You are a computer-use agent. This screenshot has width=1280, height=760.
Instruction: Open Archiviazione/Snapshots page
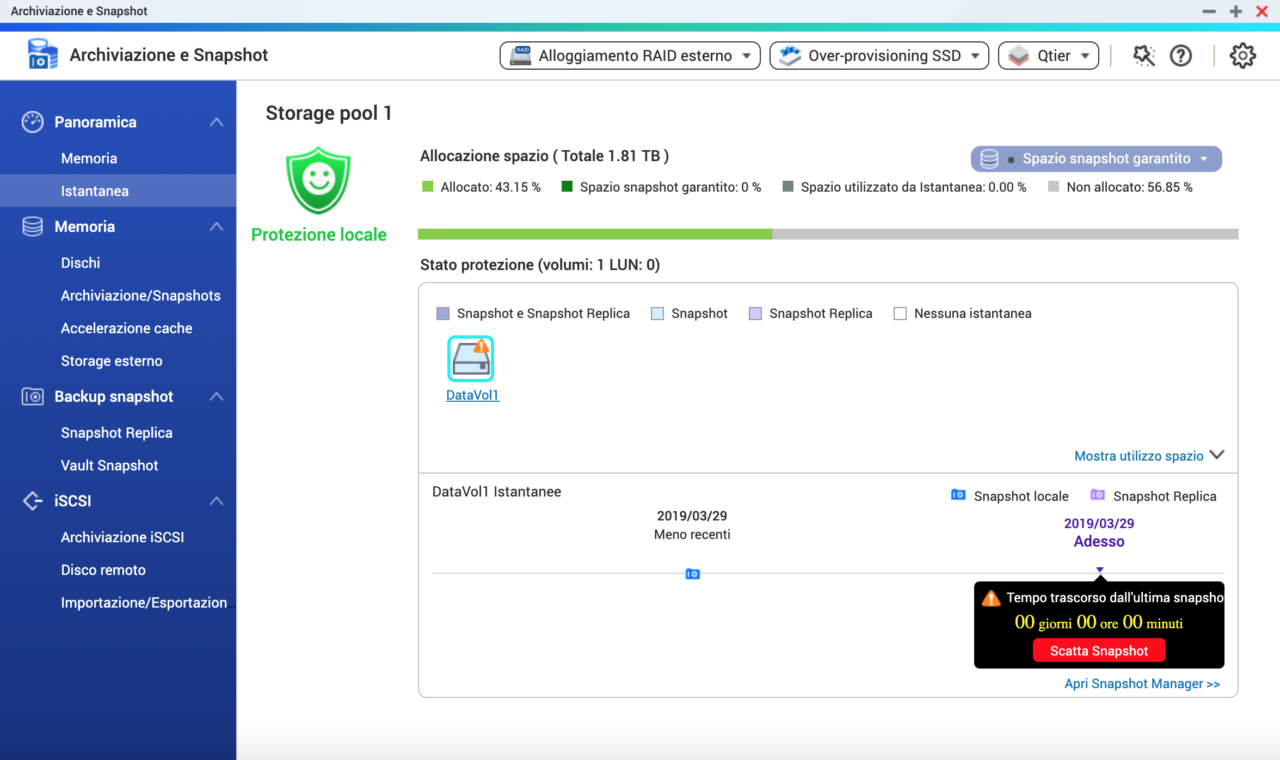point(141,296)
